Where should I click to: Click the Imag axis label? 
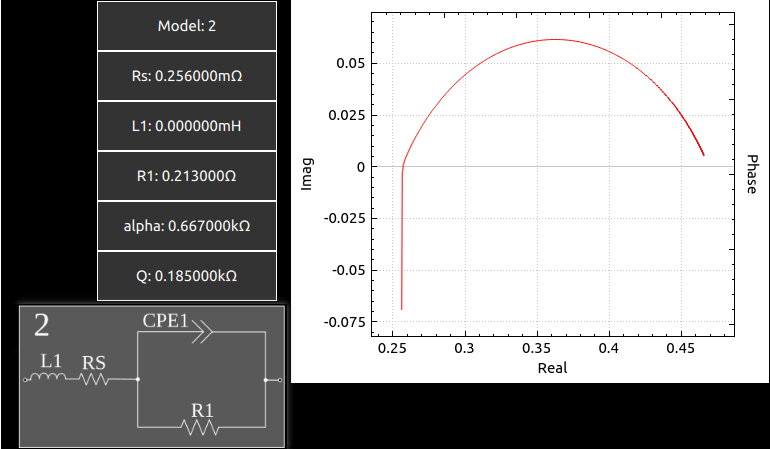point(308,173)
